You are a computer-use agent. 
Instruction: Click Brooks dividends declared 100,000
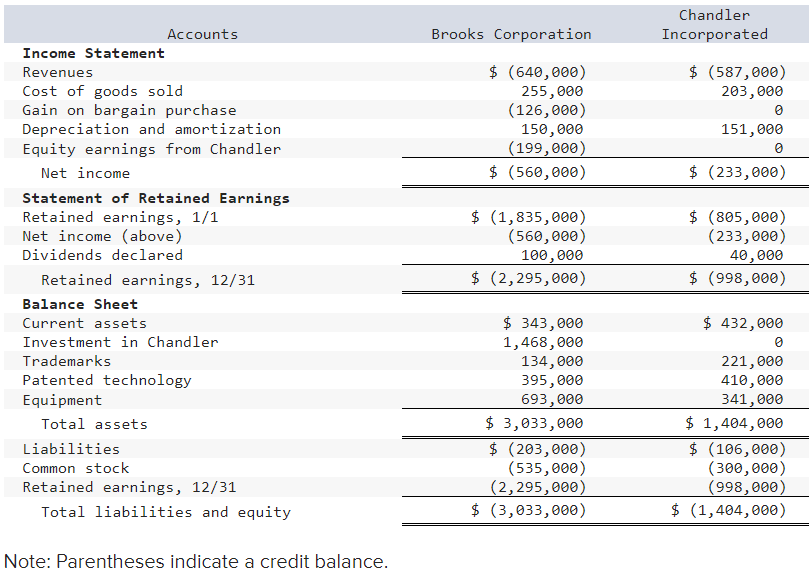[x=552, y=255]
